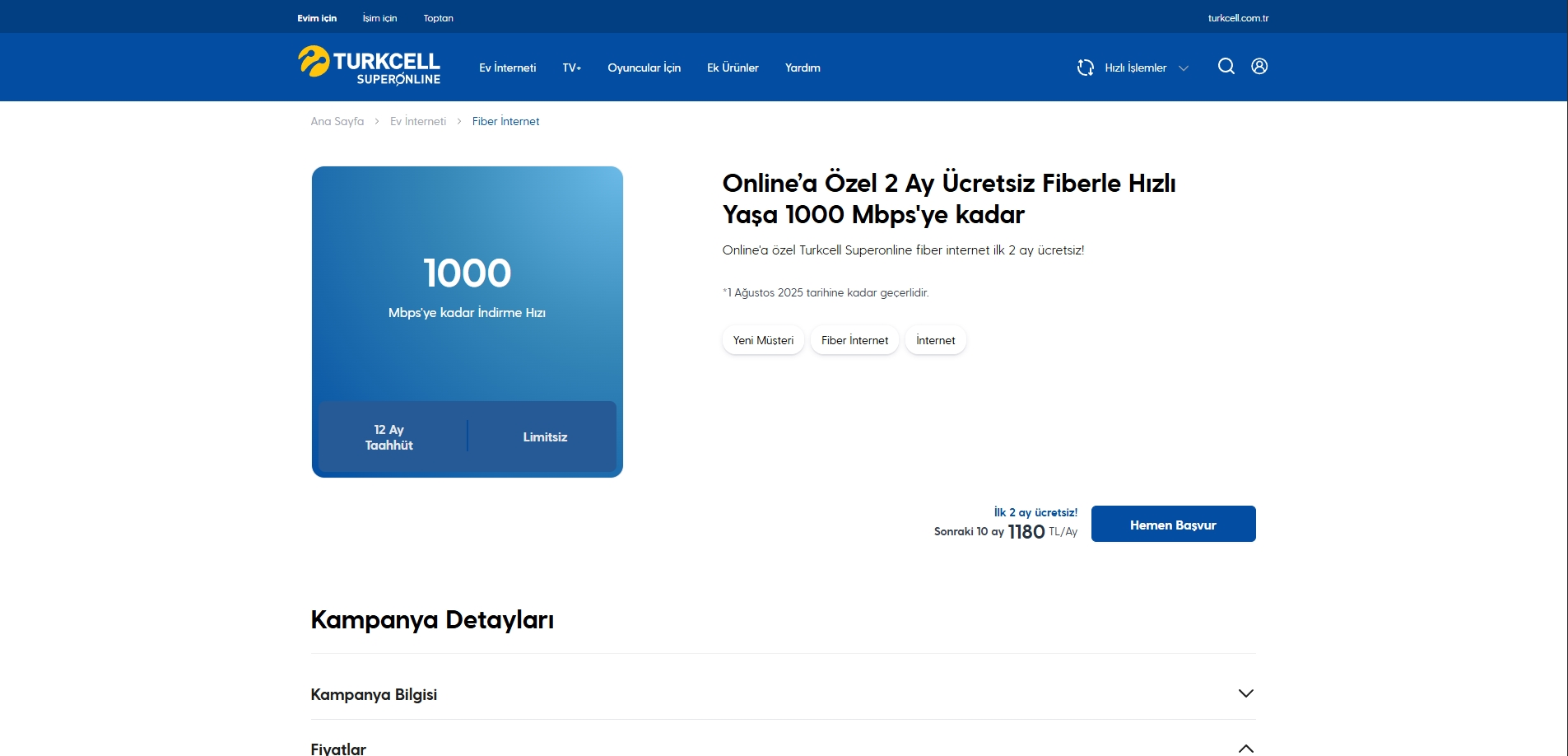Click the Kampanya Detayları title

[432, 619]
